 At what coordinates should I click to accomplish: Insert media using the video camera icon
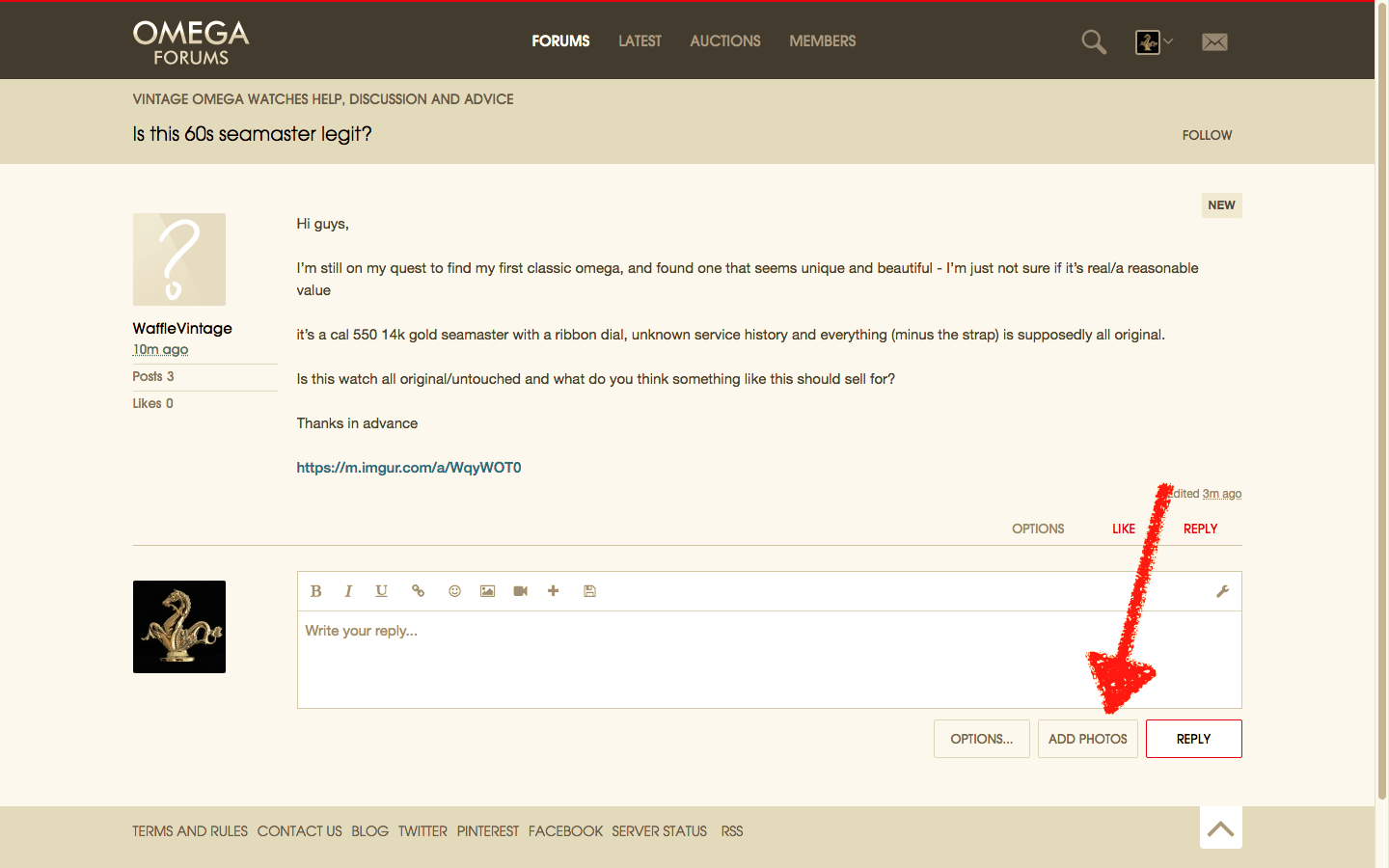(520, 591)
